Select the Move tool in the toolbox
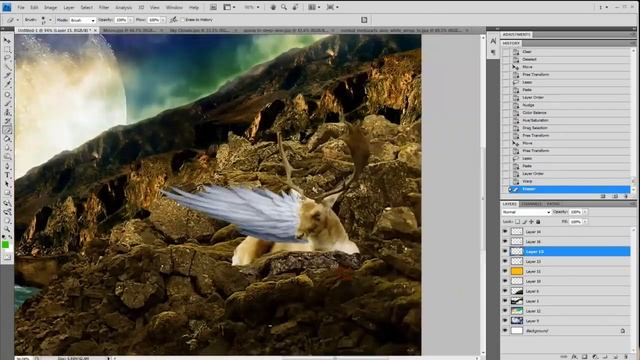Screen dimensions: 640x360 [7, 41]
